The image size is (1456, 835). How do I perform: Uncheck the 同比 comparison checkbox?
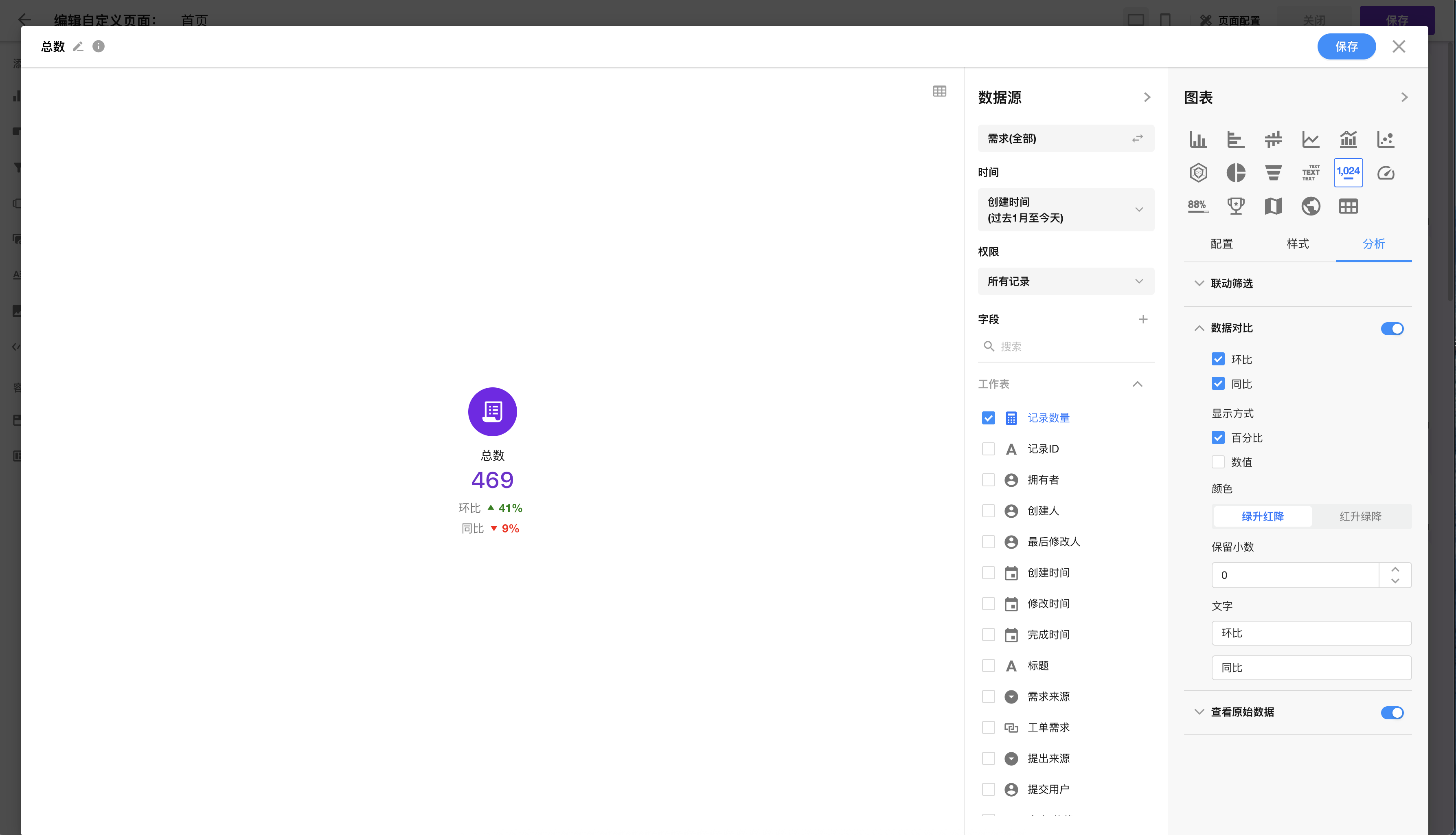(x=1217, y=384)
